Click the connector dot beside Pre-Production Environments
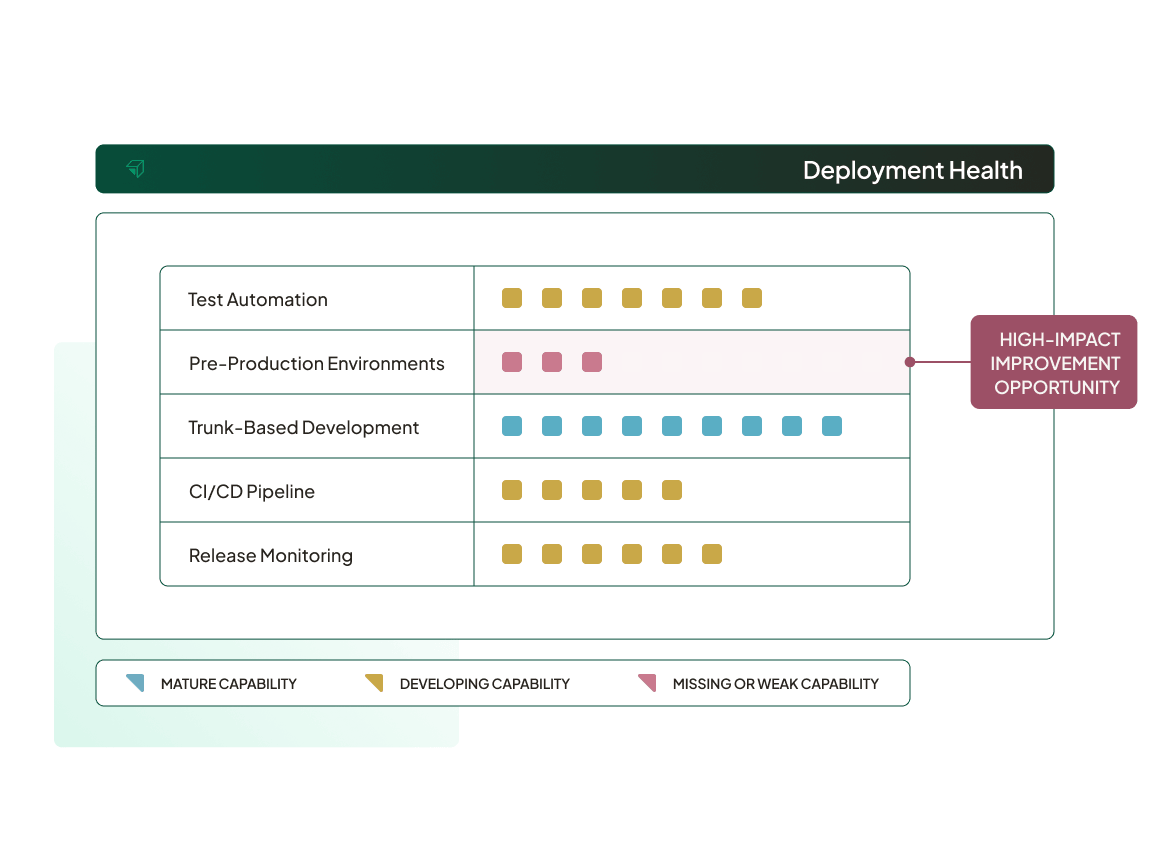 click(x=910, y=362)
